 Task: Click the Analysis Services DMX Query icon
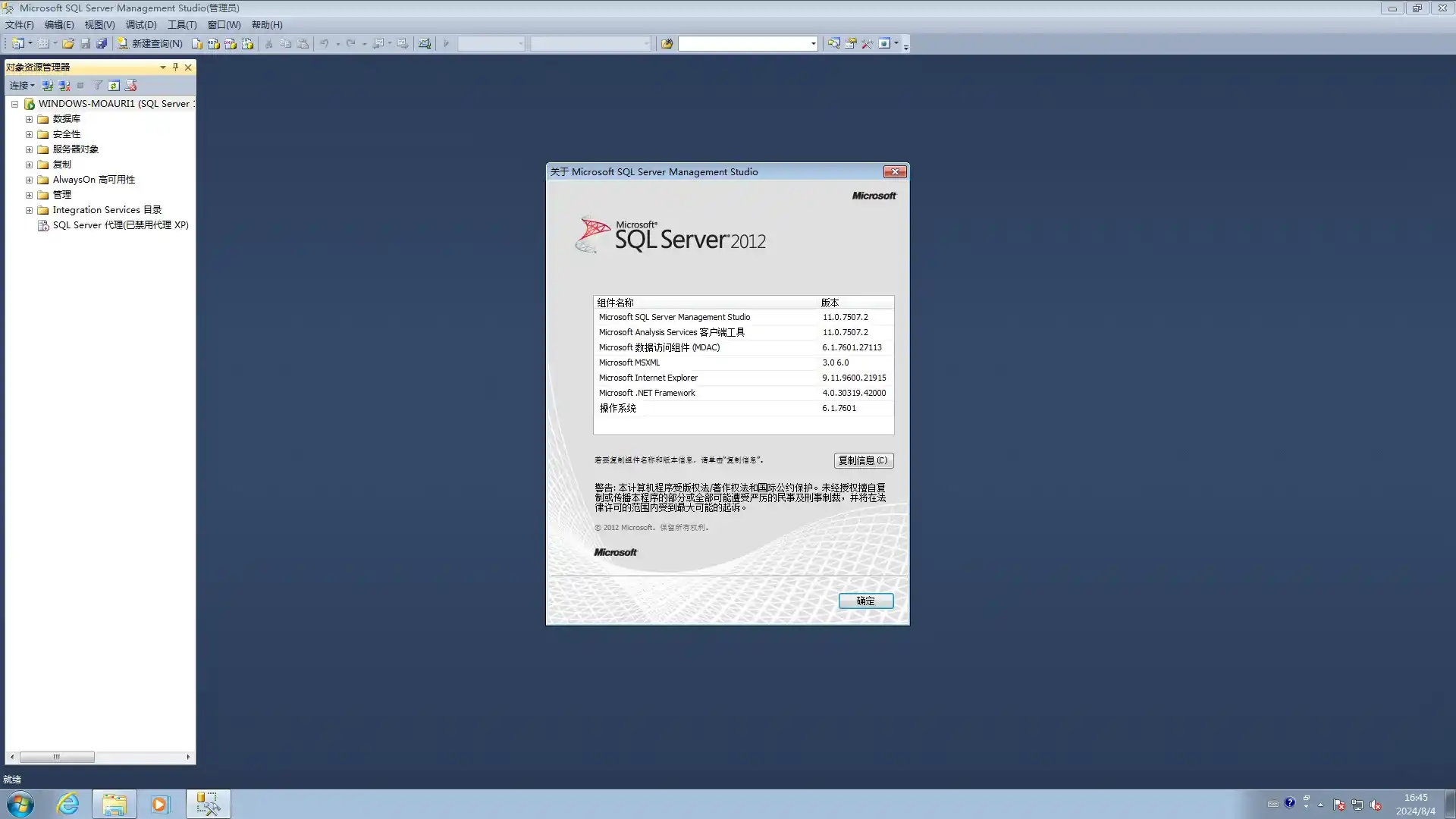point(231,44)
